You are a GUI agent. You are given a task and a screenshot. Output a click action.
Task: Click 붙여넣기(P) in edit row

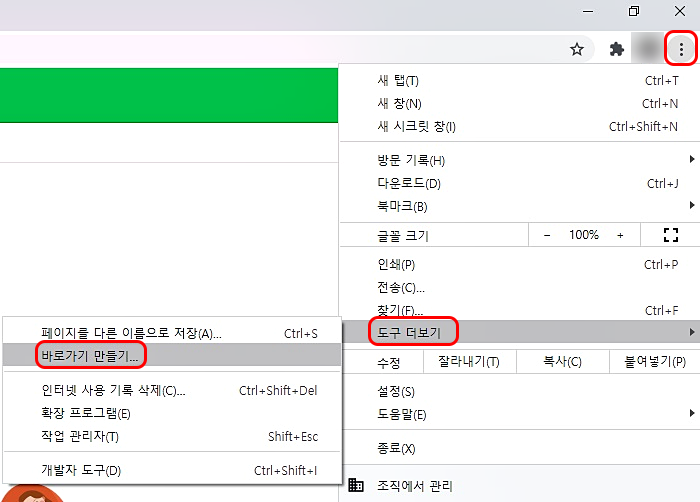(x=655, y=361)
